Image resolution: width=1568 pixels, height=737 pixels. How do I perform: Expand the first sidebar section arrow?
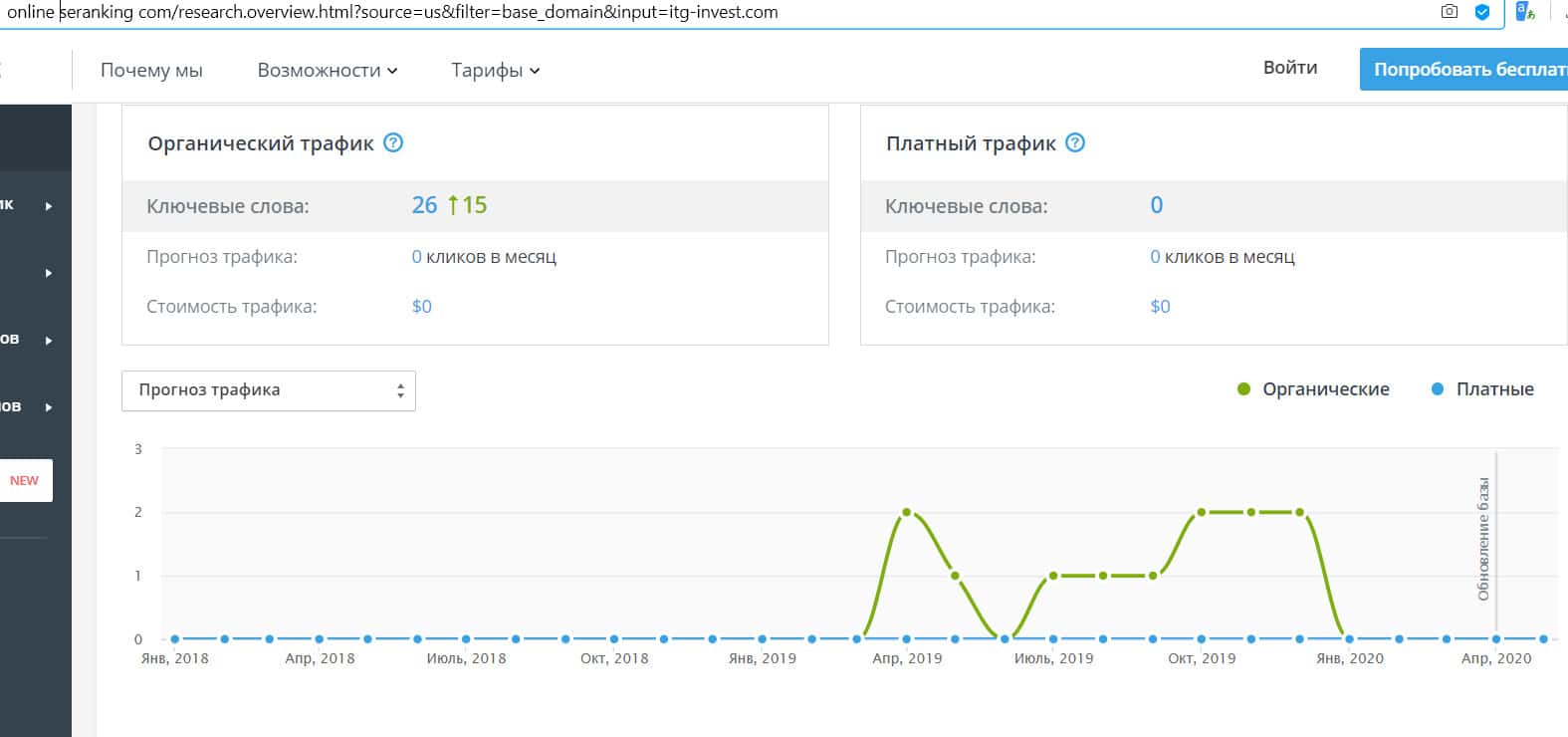tap(48, 206)
